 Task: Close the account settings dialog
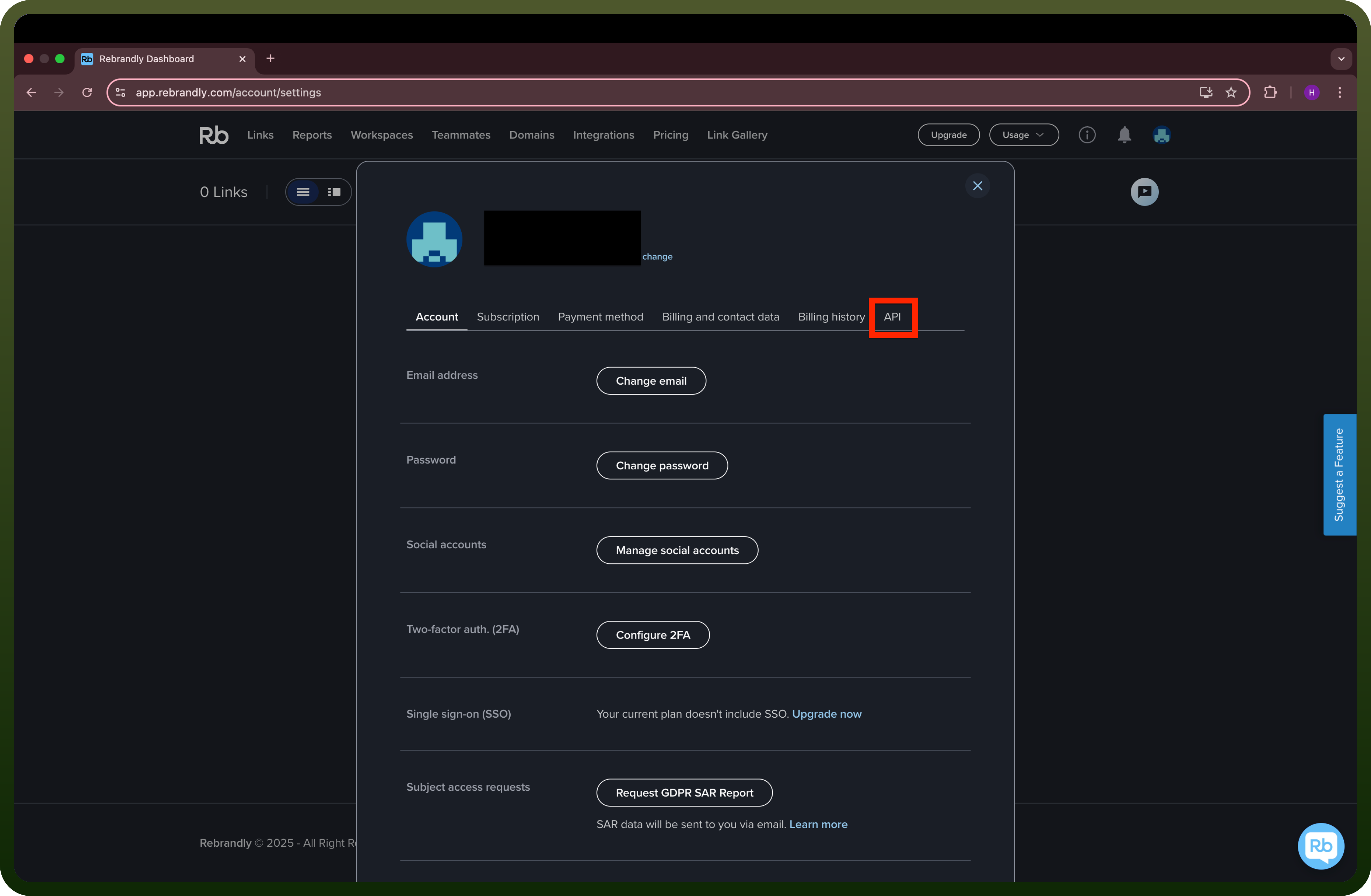[x=978, y=185]
